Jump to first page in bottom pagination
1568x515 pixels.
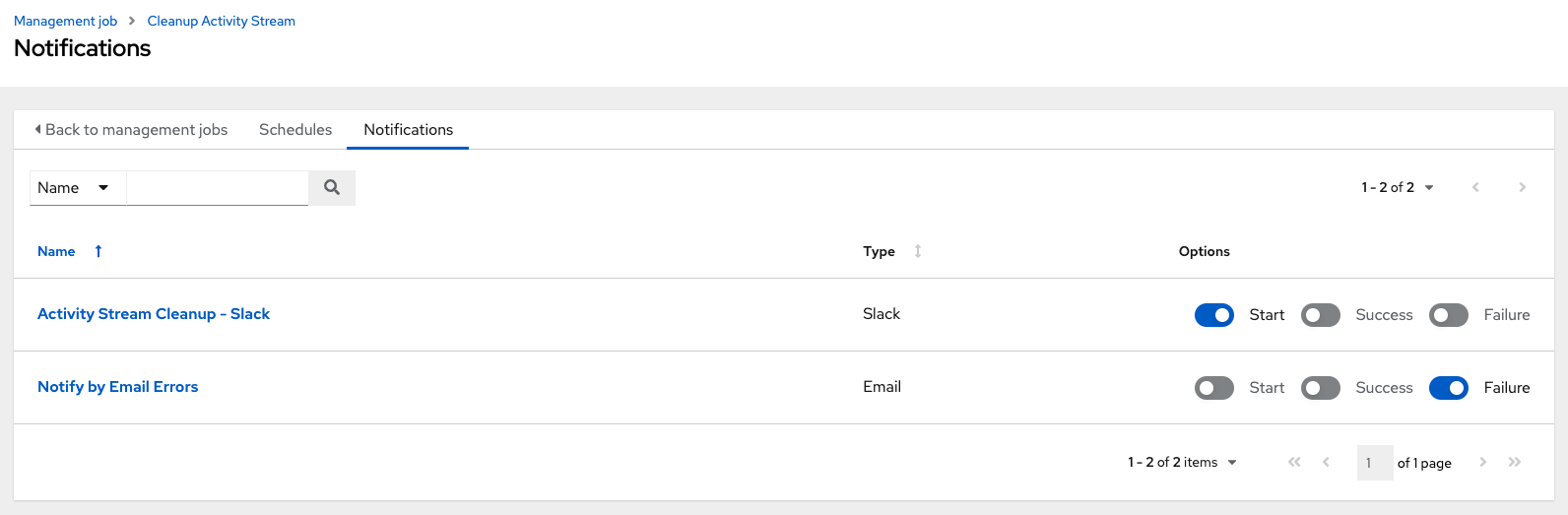[1294, 462]
